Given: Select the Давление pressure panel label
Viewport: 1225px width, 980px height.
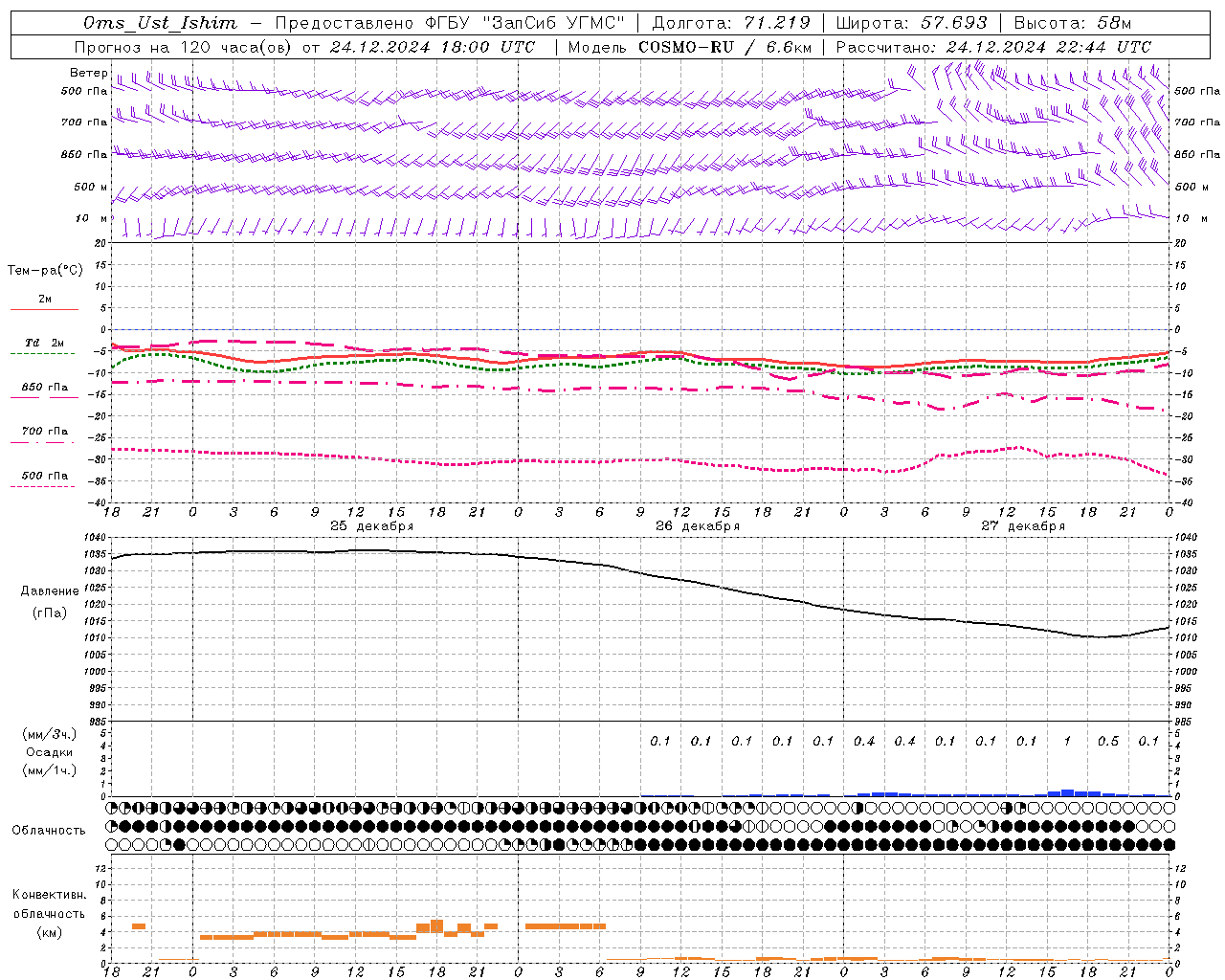Looking at the screenshot, I should [x=49, y=590].
